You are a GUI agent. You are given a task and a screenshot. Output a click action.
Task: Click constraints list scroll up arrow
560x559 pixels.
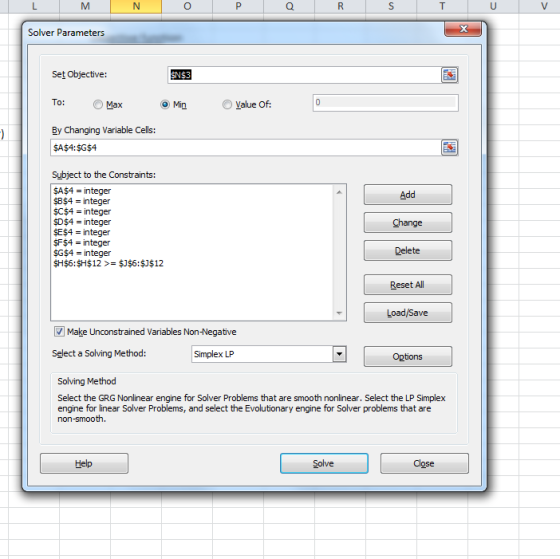(x=339, y=192)
